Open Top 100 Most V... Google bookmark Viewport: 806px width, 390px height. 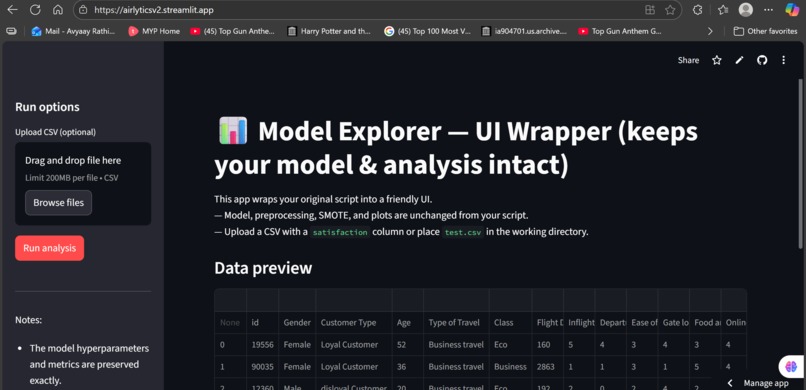coord(427,31)
